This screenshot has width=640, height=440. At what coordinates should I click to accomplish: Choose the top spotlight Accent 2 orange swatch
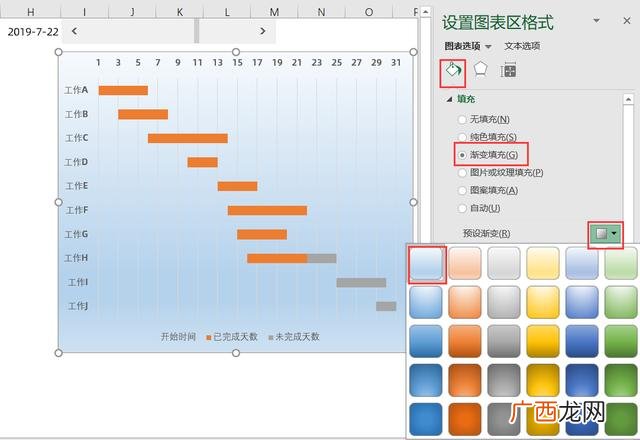[x=464, y=302]
